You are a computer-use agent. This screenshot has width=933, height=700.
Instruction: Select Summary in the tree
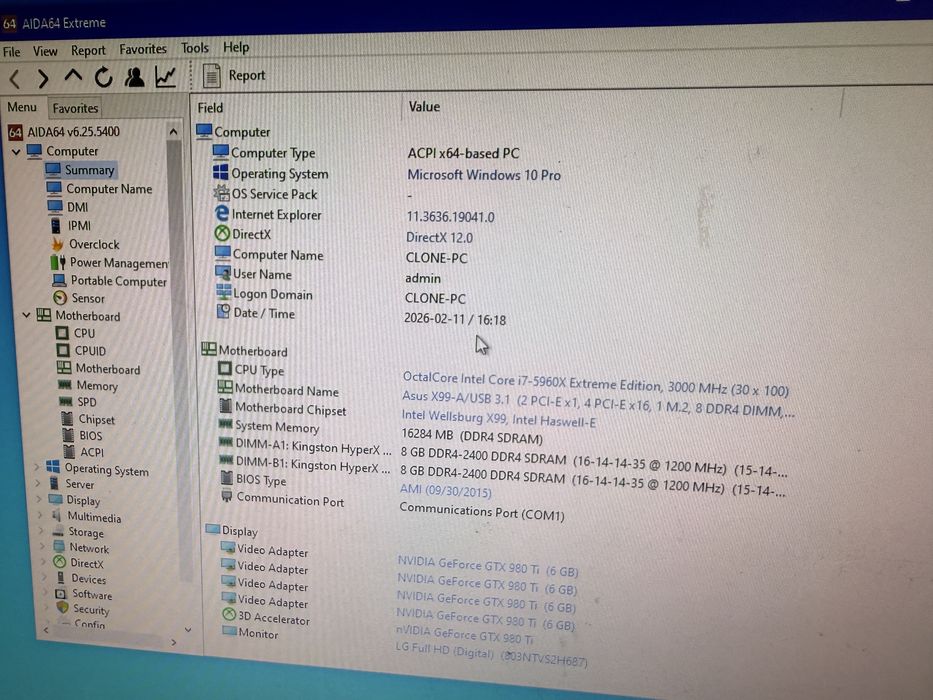[x=81, y=170]
